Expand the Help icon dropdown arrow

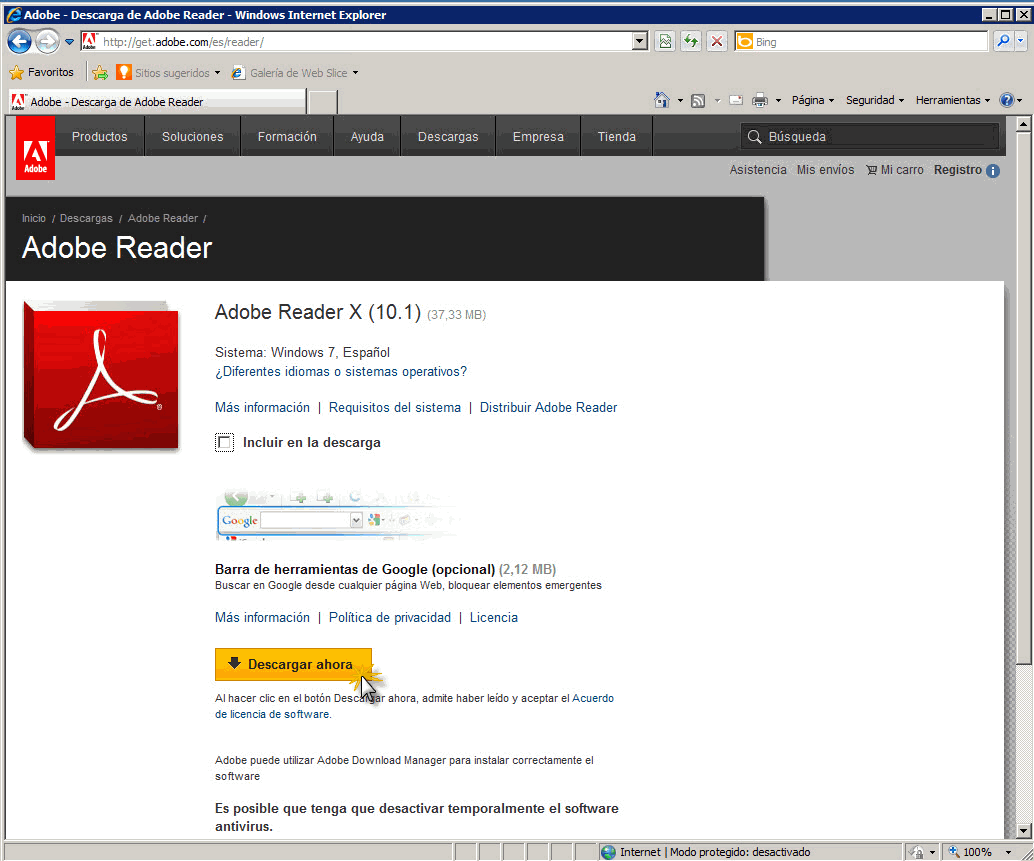1019,100
